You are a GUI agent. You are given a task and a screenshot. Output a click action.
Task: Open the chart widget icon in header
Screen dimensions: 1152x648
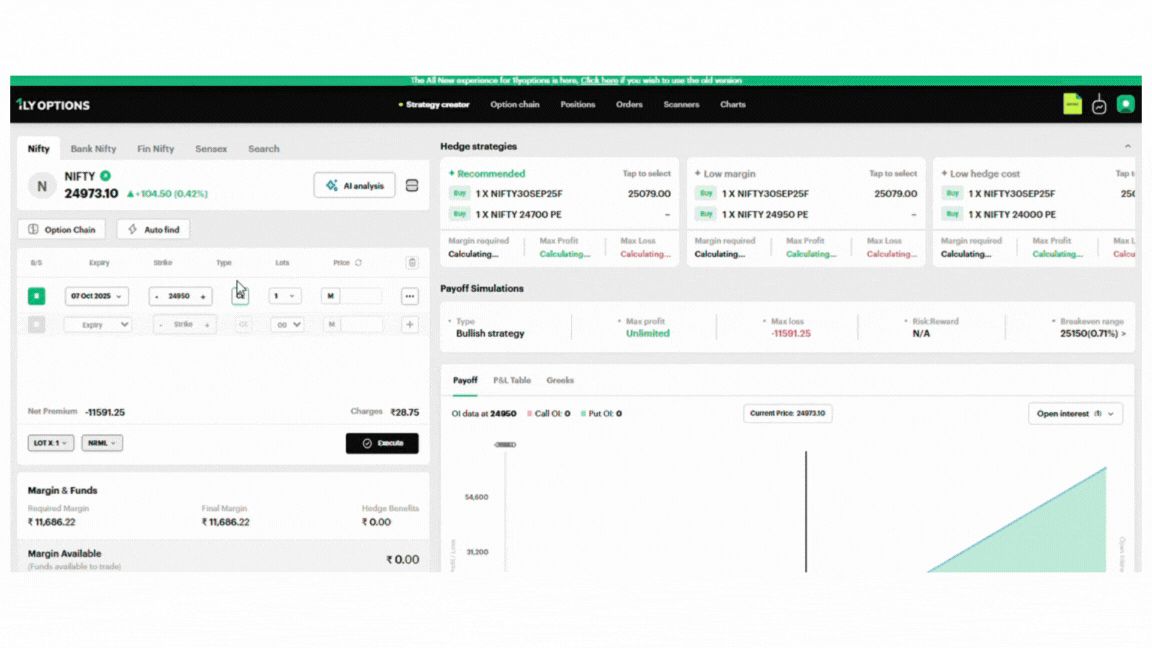(1099, 104)
